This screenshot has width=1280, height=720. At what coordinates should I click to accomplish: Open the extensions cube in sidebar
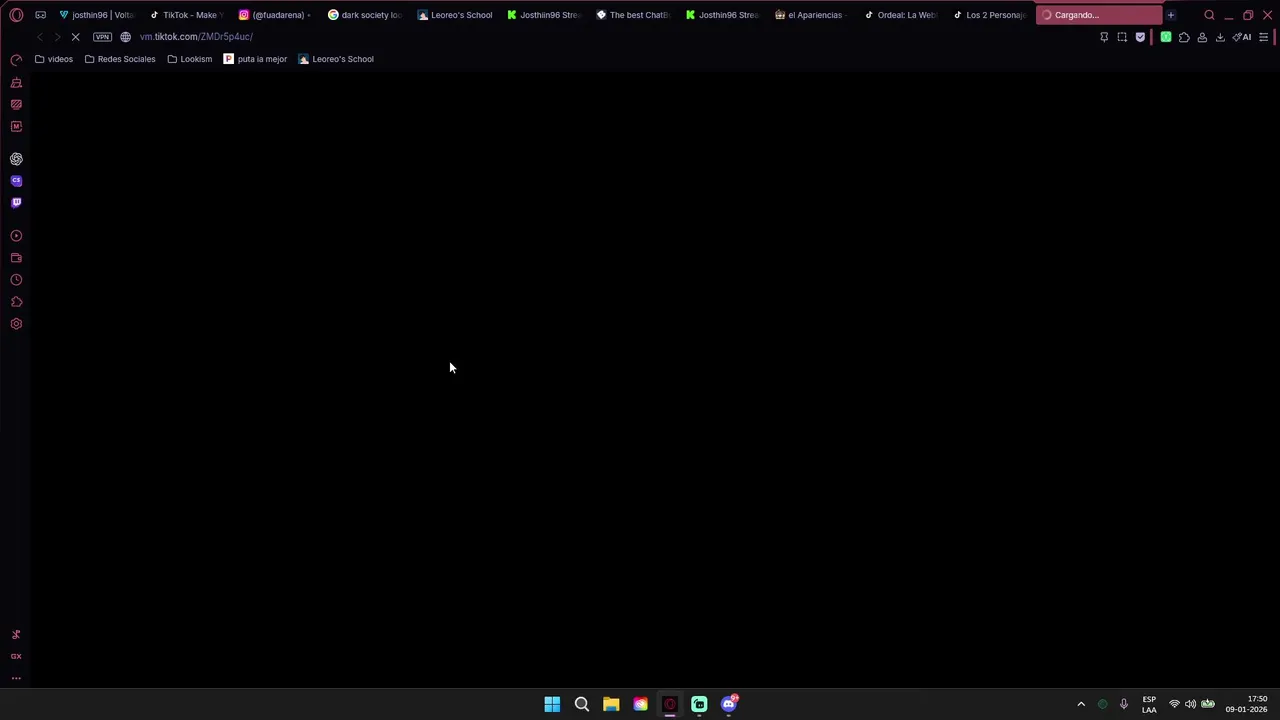pos(16,302)
